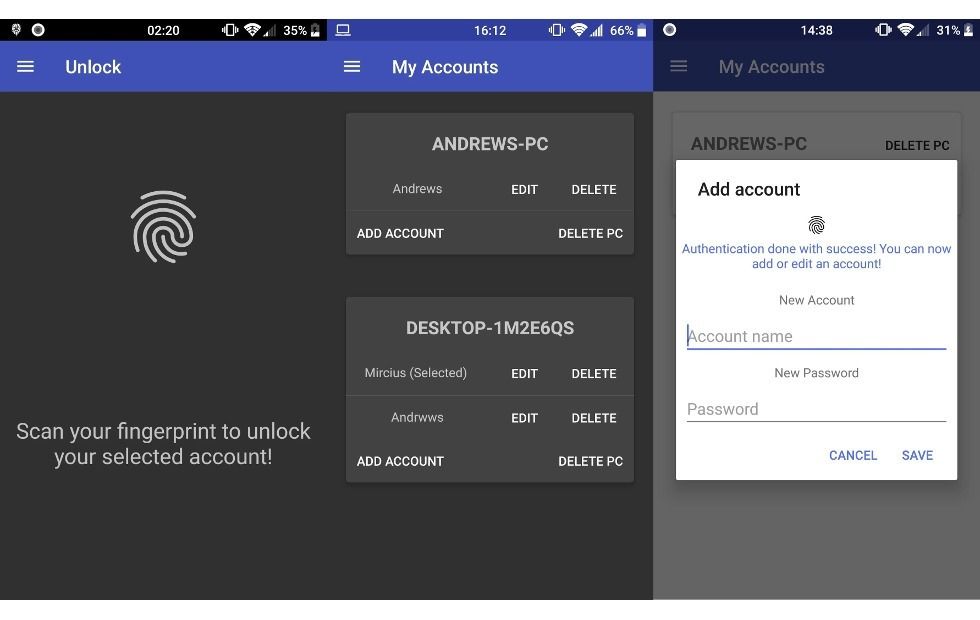Viewport: 980px width, 620px height.
Task: Tap DELETE PC for ANDREWS-PC
Action: point(590,233)
